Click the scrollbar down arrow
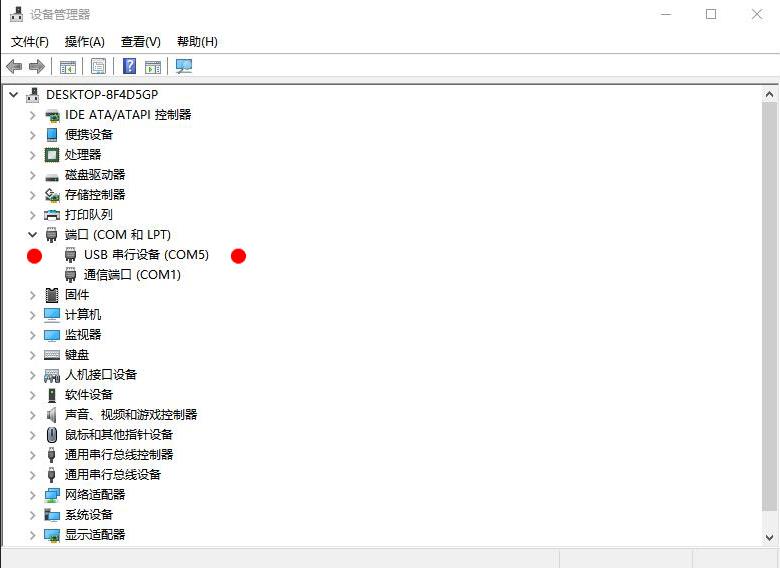The image size is (780, 568). (769, 537)
